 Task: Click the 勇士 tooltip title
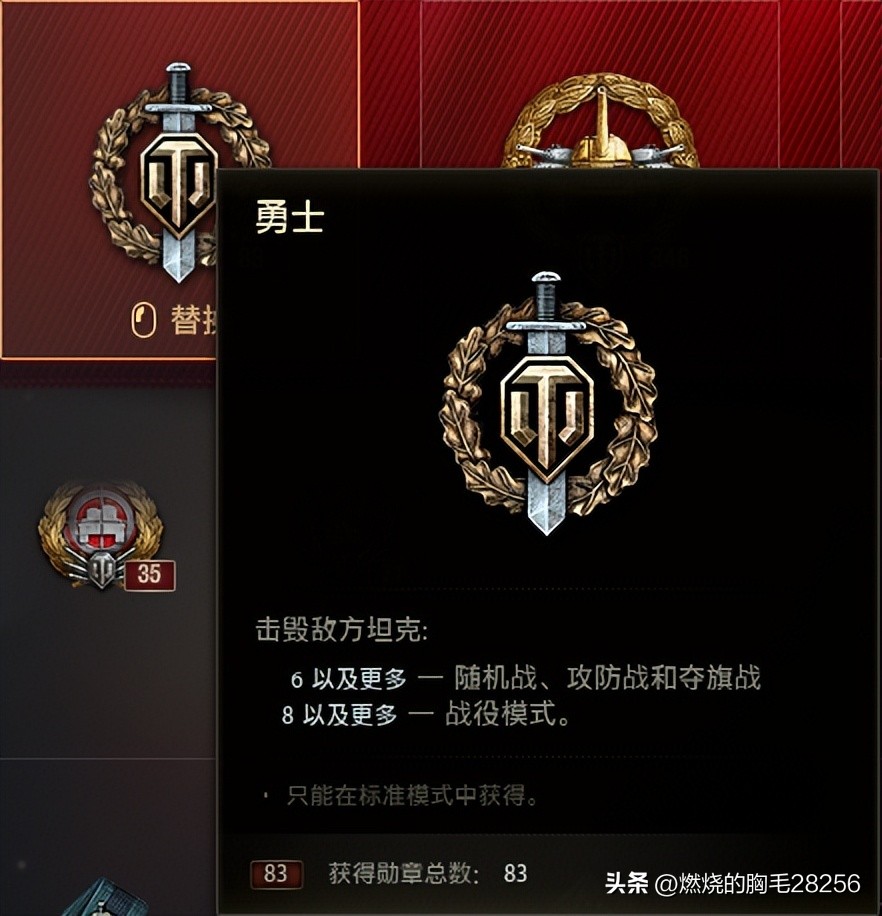pyautogui.click(x=289, y=218)
